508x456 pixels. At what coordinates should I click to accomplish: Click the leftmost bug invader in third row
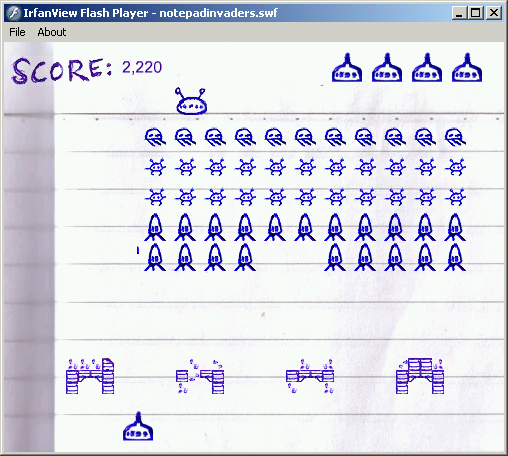tap(155, 197)
